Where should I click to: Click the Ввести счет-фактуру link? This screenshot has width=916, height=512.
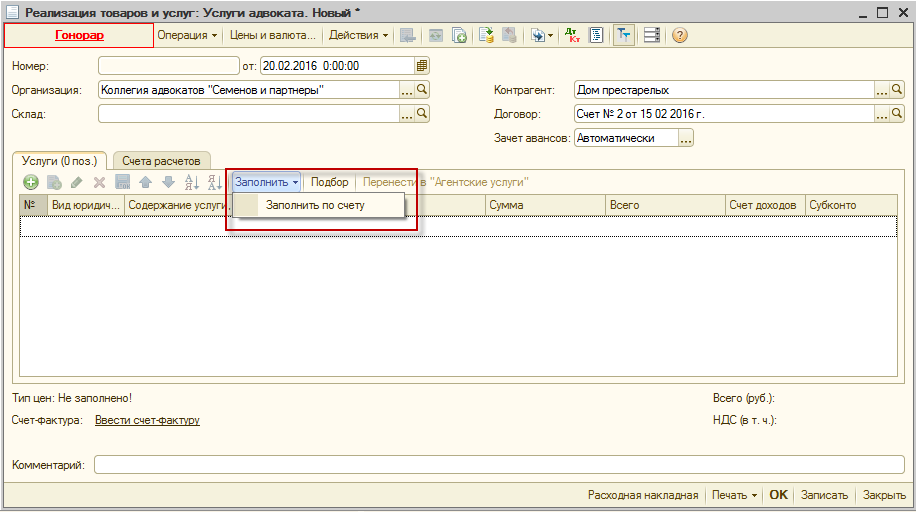click(147, 420)
